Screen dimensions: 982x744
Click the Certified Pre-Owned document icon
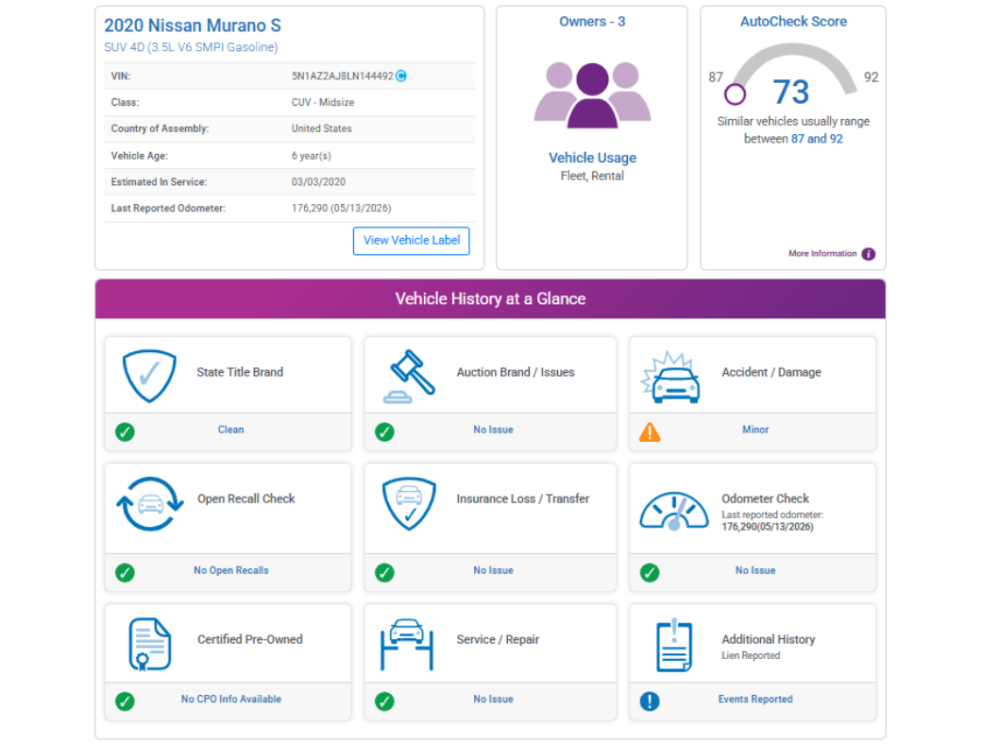click(150, 644)
